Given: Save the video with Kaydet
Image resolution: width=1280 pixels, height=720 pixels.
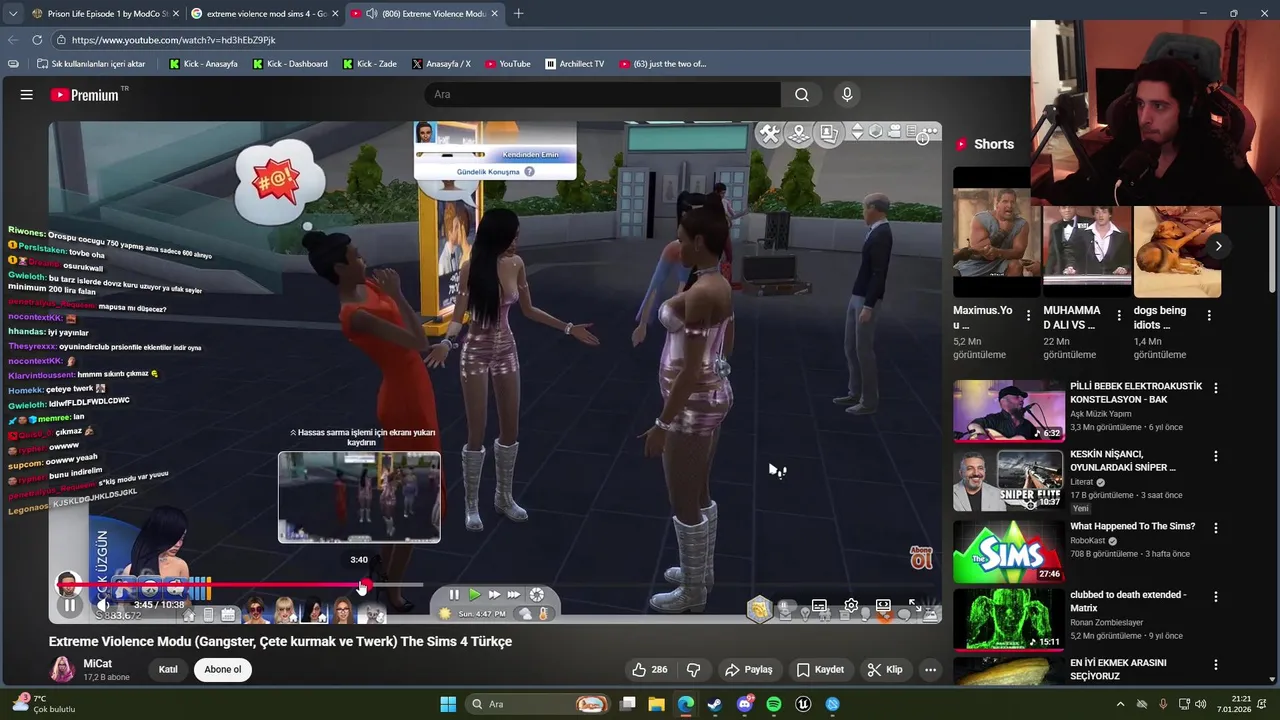Looking at the screenshot, I should pos(820,670).
